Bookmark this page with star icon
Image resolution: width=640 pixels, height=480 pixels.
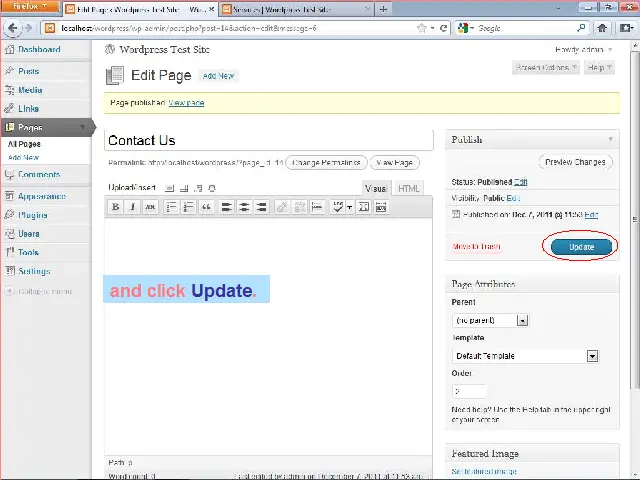coord(421,28)
